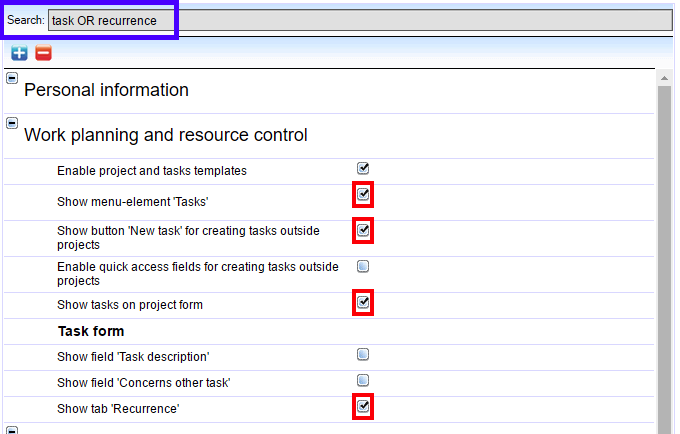
Task: Click the blue plus expand-all icon
Action: [x=20, y=53]
